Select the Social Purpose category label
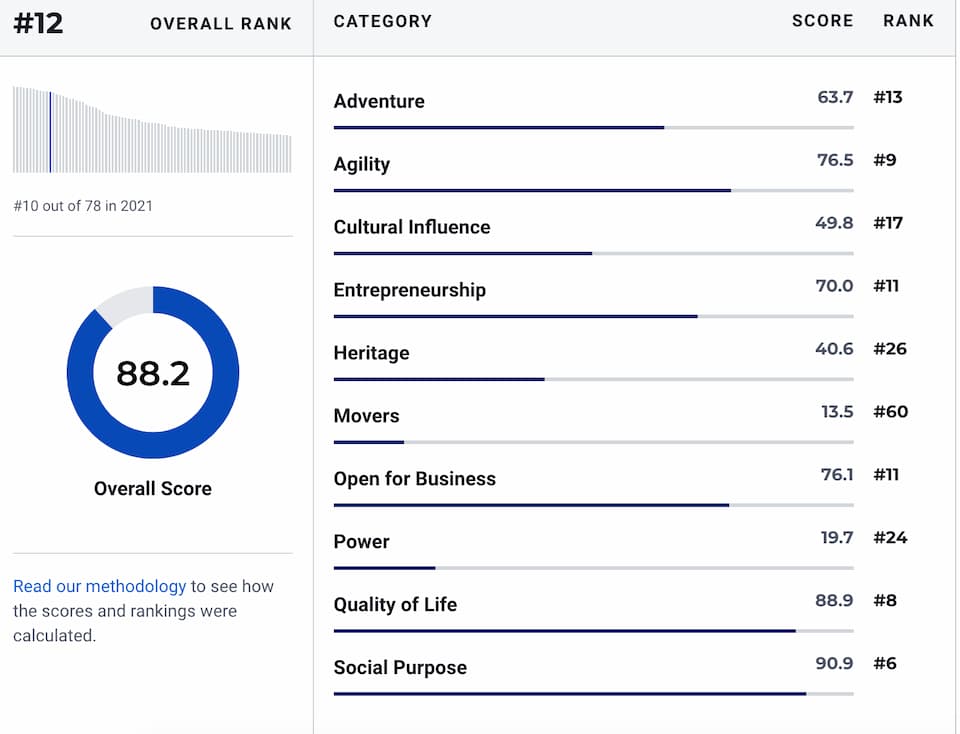The height and width of the screenshot is (734, 960). point(400,668)
